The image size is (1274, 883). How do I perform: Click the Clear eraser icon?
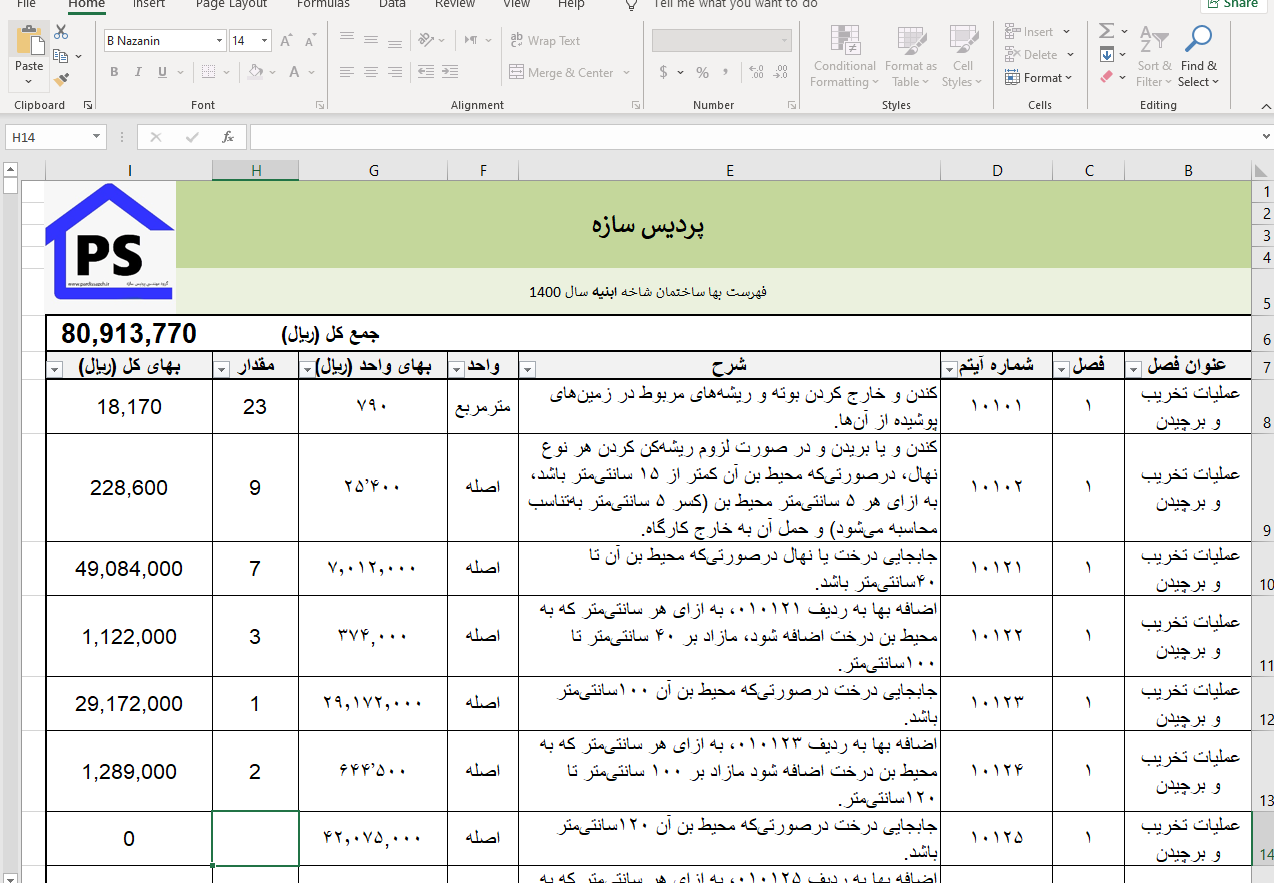point(1107,77)
